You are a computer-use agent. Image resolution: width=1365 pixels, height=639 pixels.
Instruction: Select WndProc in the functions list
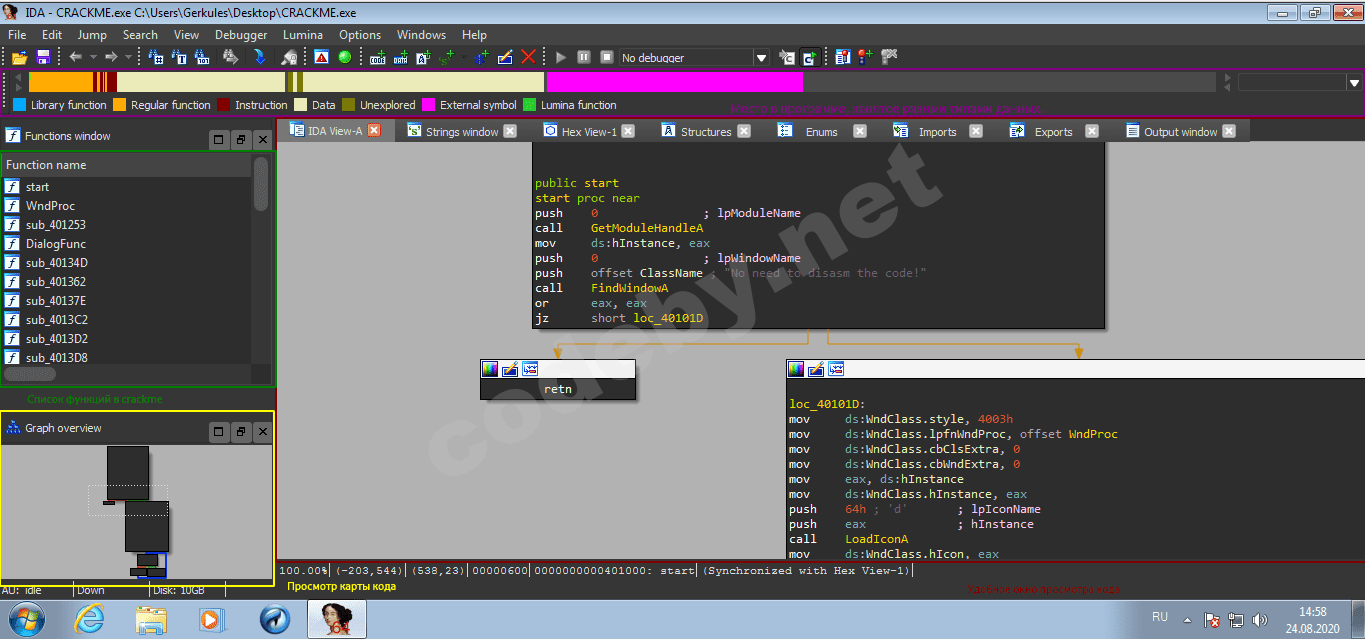[50, 206]
